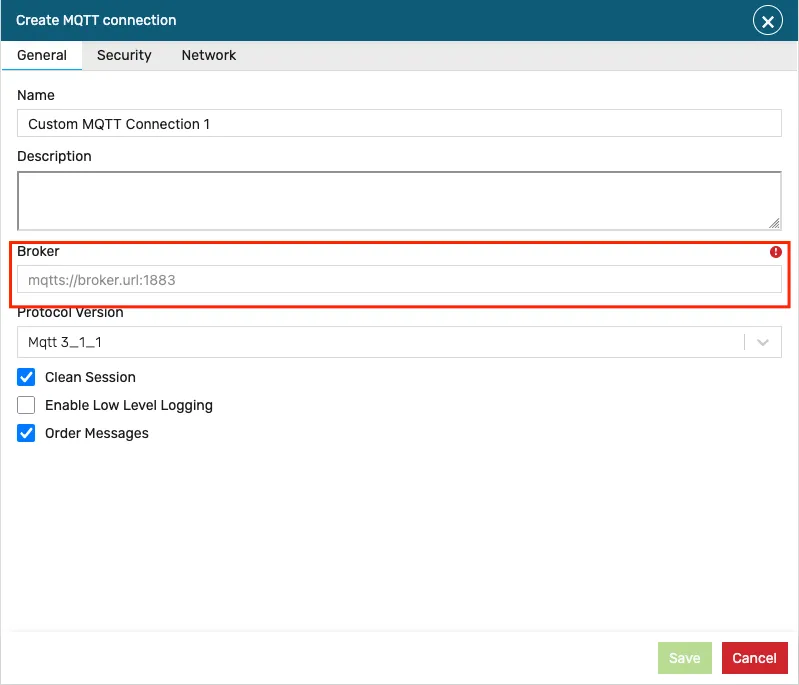Enable Low Level Logging checkbox
Viewport: 799px width, 685px height.
point(26,405)
